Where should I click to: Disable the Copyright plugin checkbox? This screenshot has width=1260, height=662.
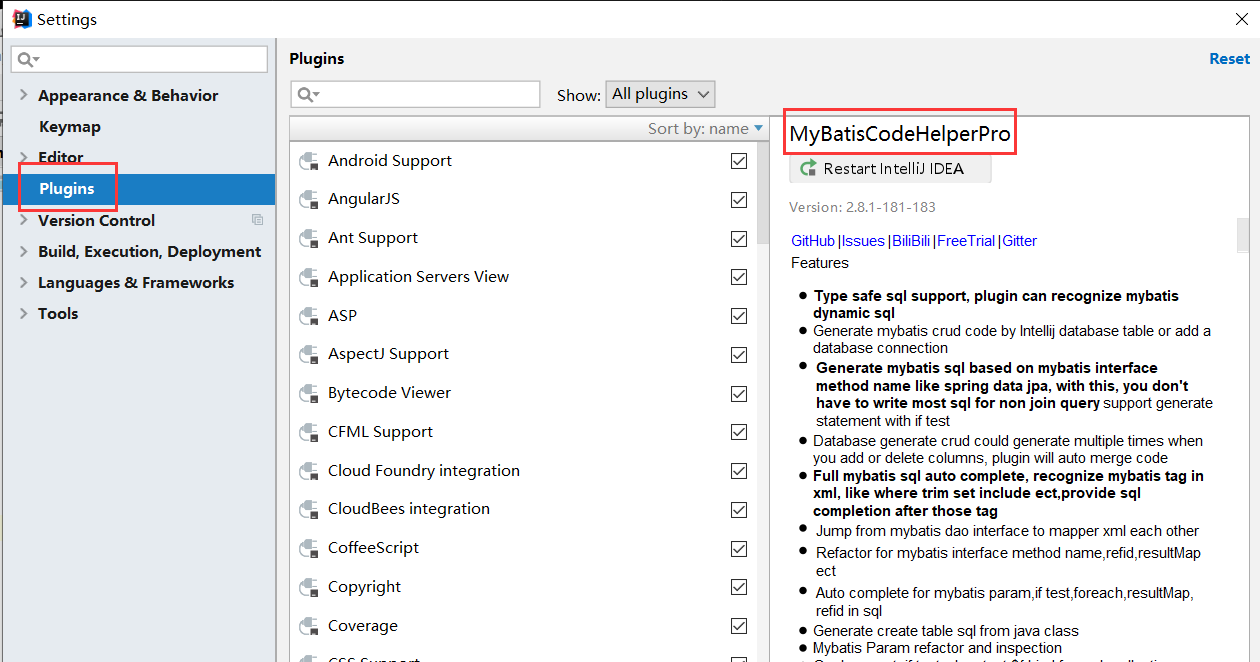pyautogui.click(x=739, y=587)
